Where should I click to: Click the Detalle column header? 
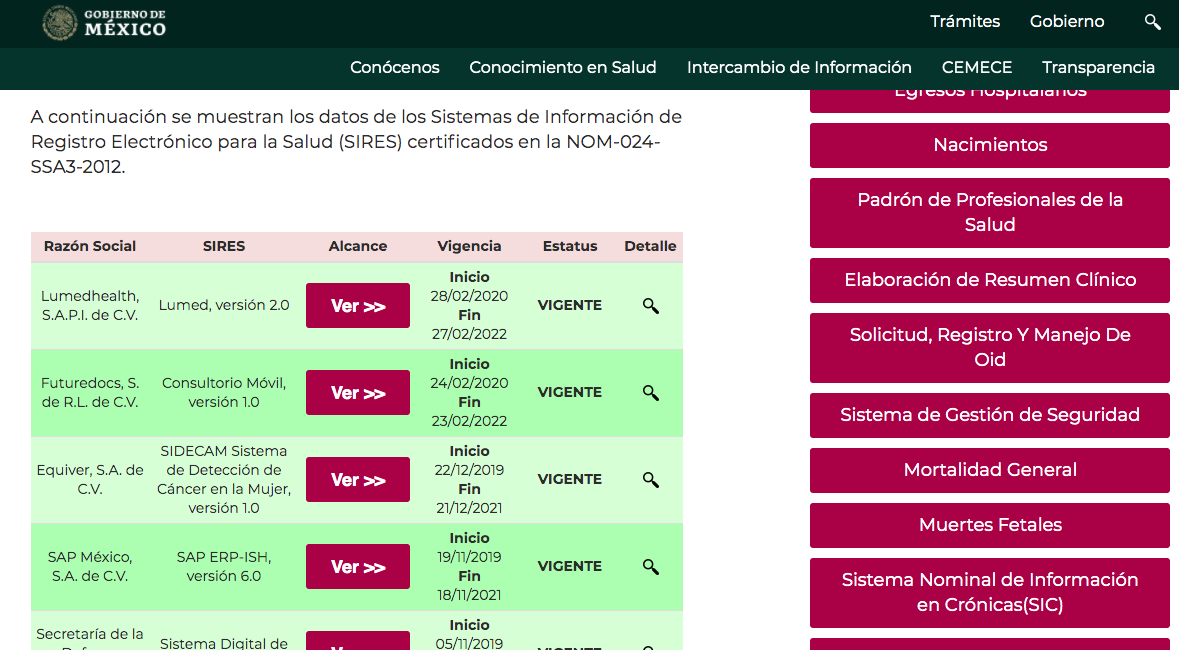(x=650, y=246)
